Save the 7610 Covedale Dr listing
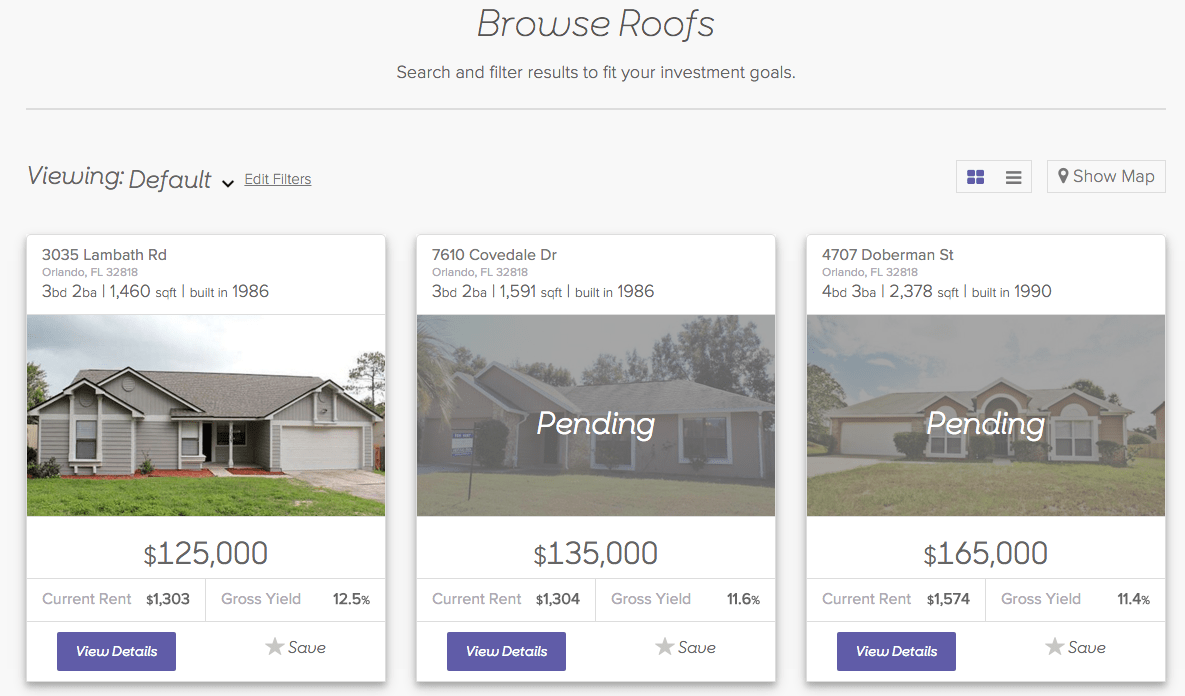This screenshot has height=696, width=1185. coord(686,648)
